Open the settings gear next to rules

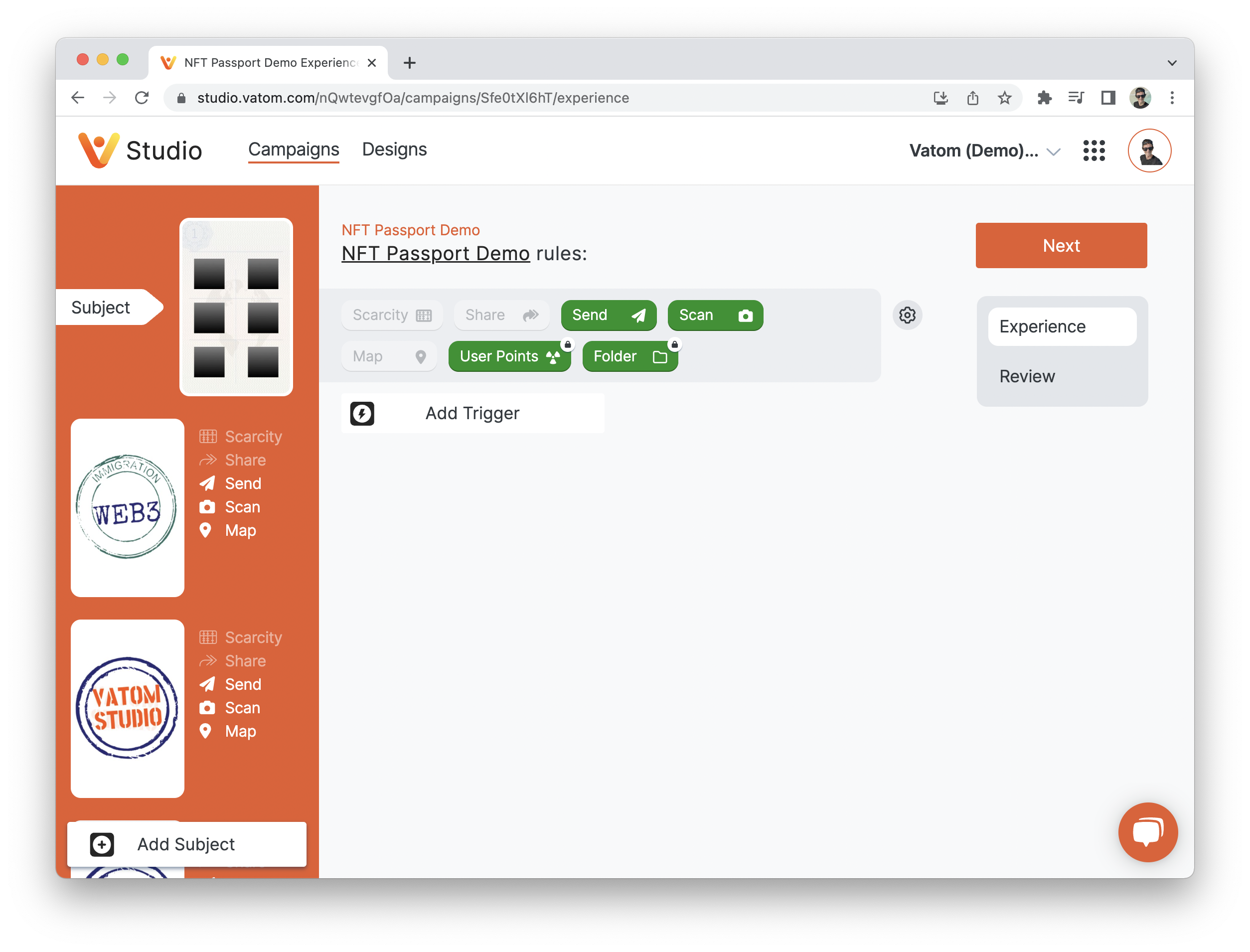coord(907,315)
